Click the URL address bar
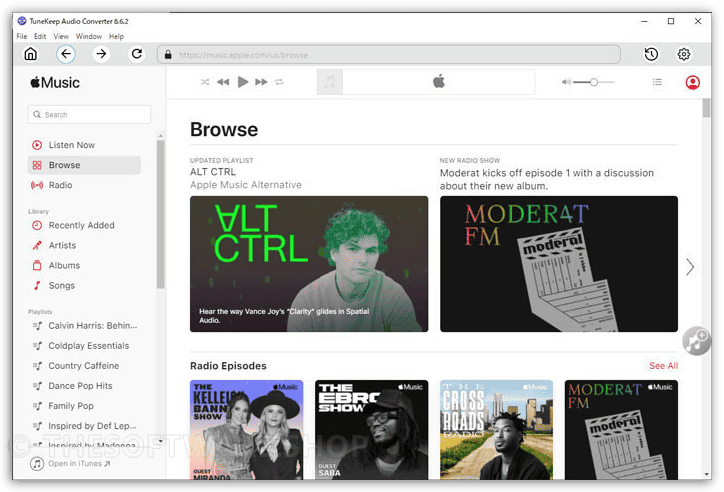This screenshot has width=724, height=492. point(389,54)
